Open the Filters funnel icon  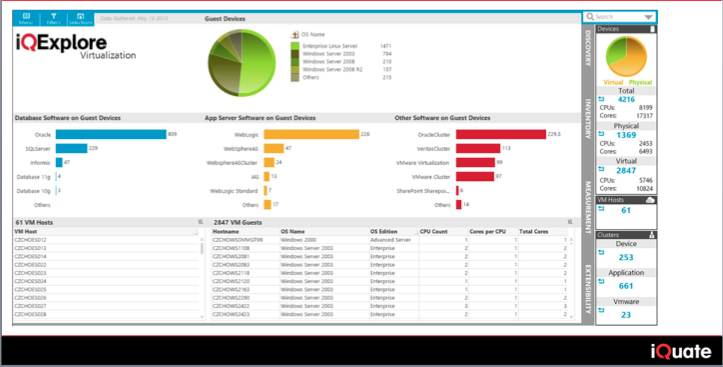point(53,18)
